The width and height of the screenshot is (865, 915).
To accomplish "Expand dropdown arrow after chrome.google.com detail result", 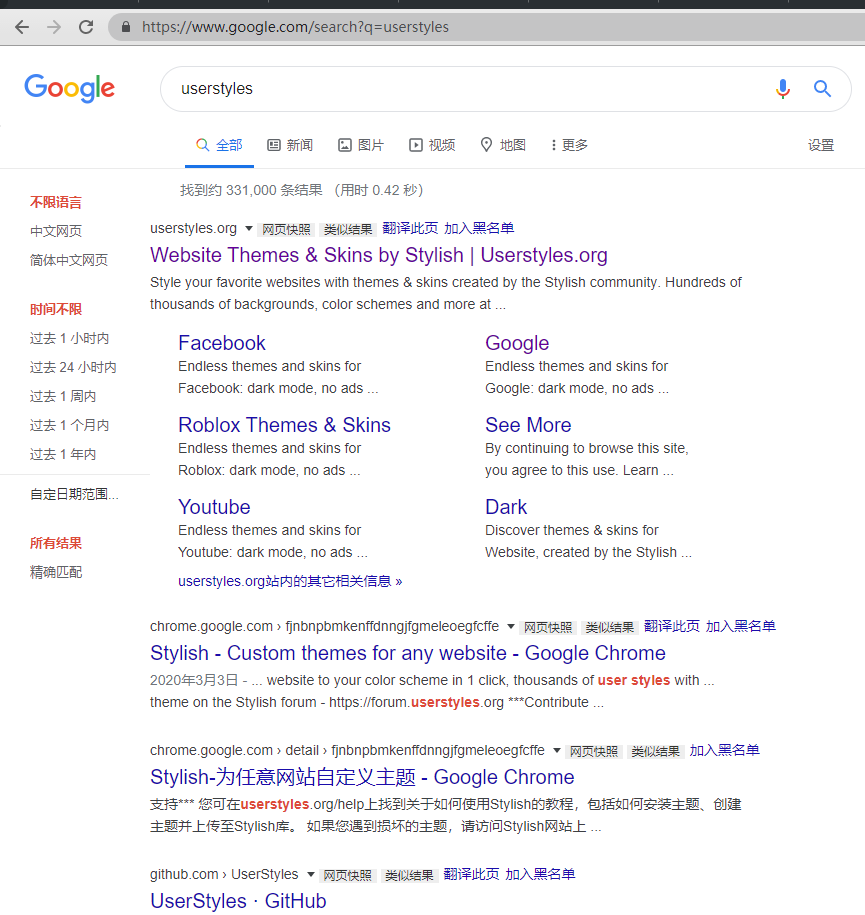I will 556,750.
